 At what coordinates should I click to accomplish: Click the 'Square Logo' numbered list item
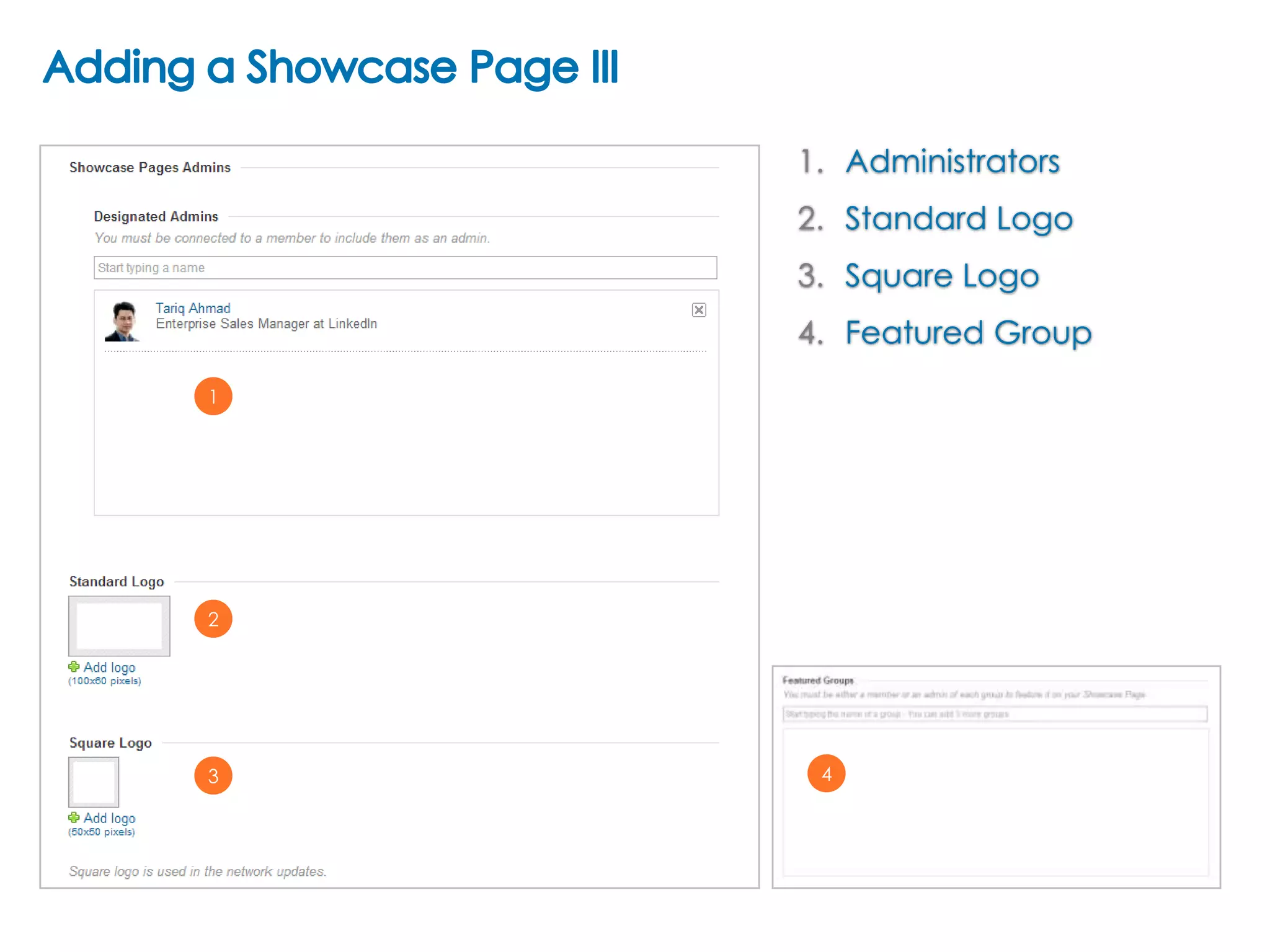click(x=942, y=276)
